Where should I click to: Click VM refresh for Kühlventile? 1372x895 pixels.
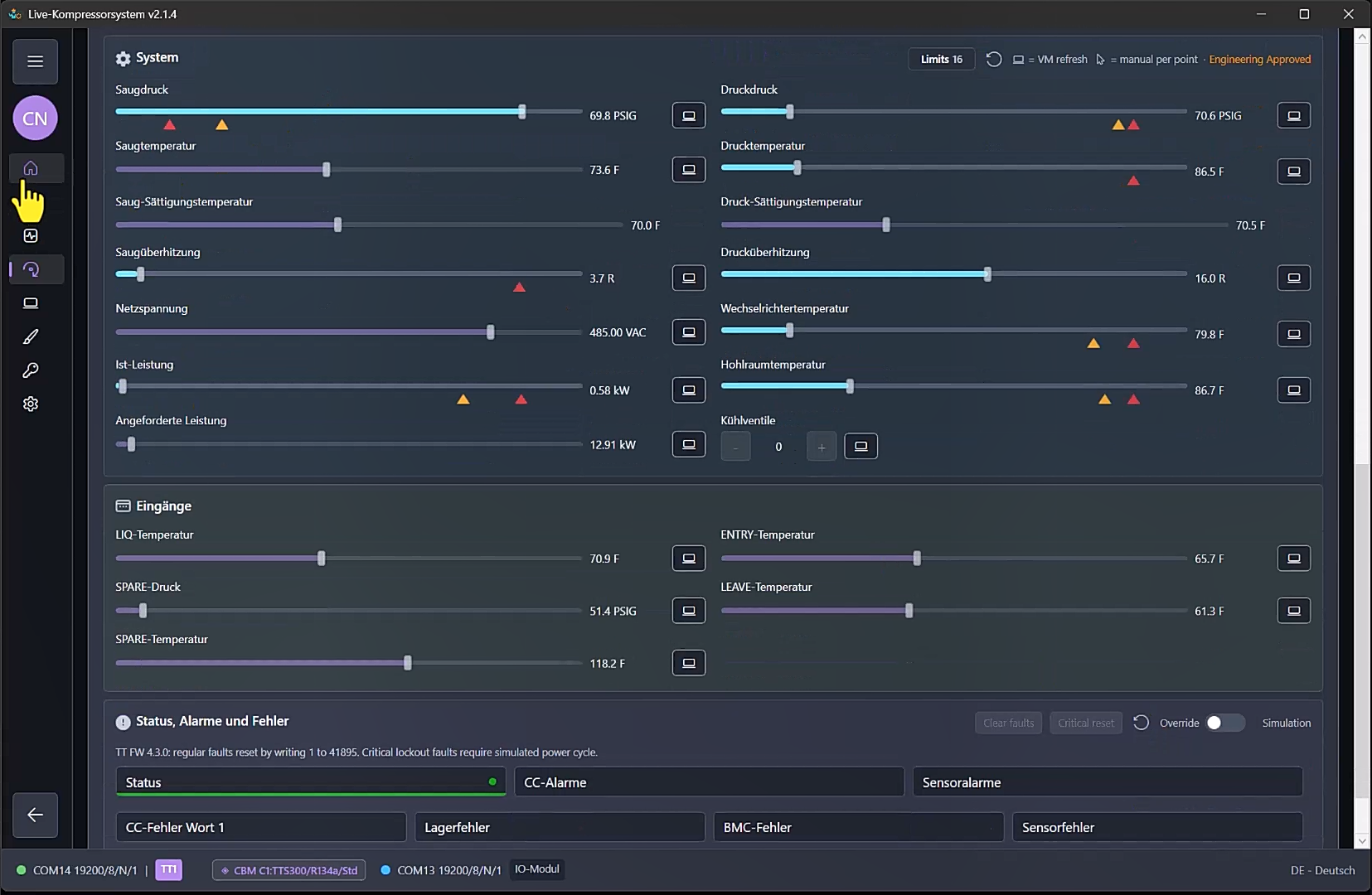861,446
